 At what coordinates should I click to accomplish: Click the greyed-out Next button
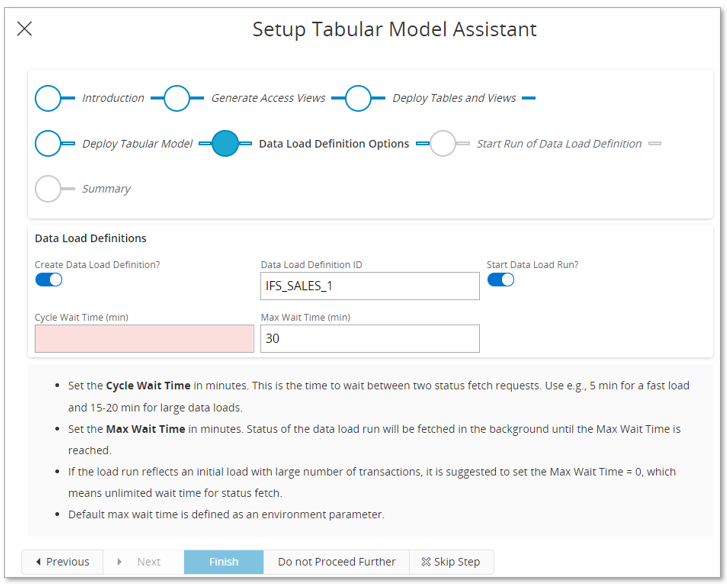point(140,562)
